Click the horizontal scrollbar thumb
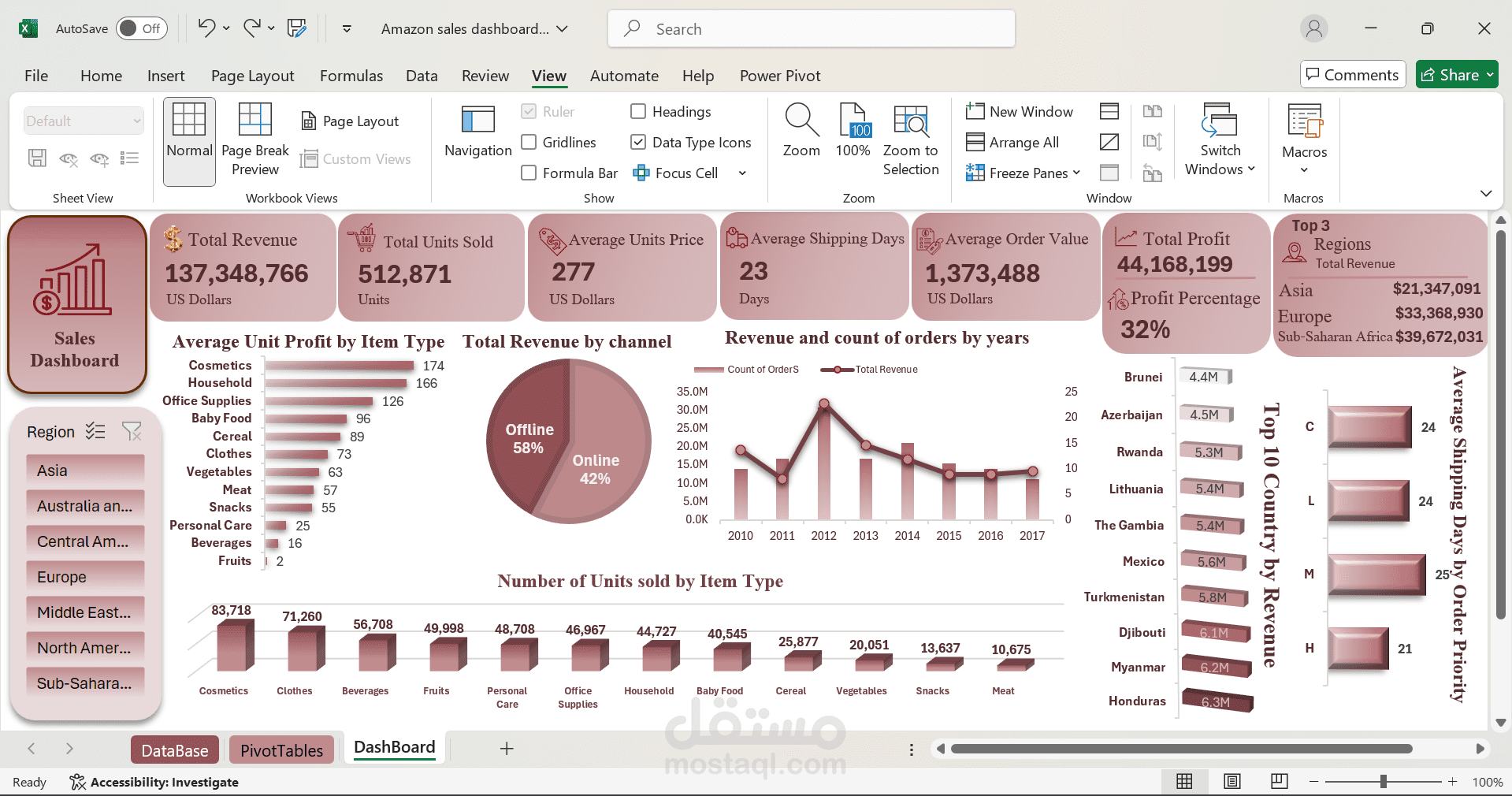 1181,749
